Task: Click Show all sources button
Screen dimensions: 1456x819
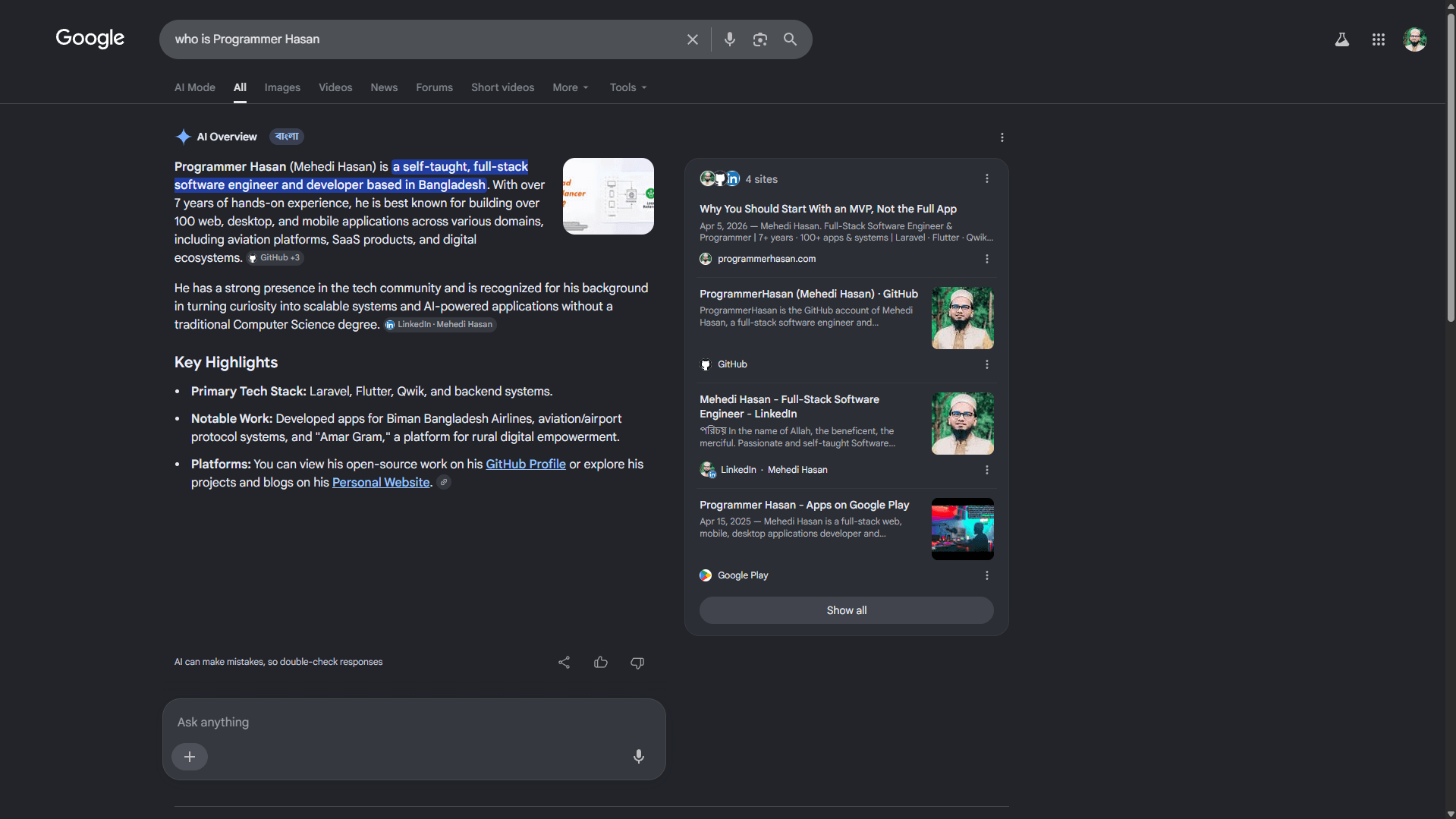Action: click(846, 610)
